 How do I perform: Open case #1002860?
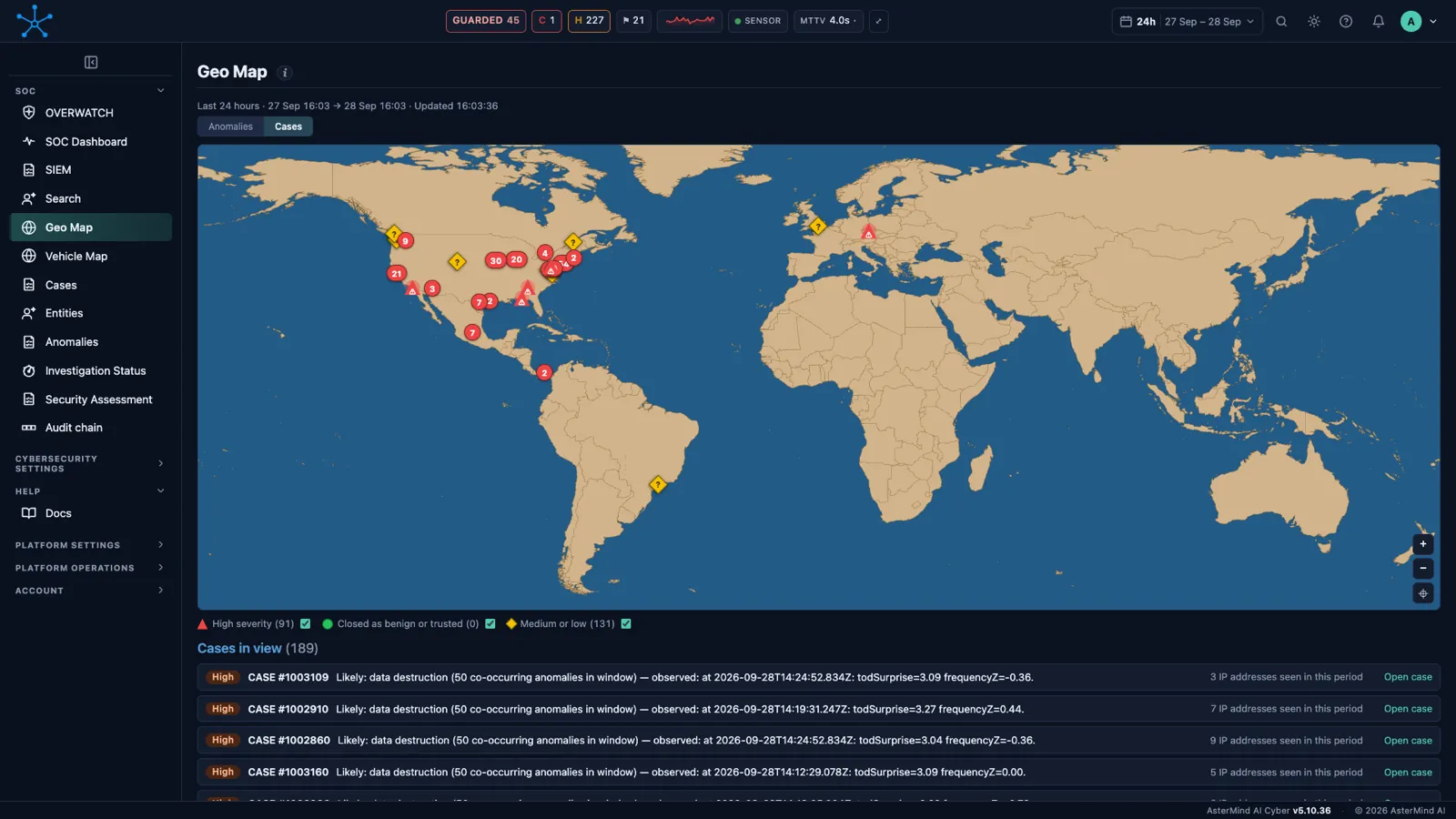[1408, 741]
